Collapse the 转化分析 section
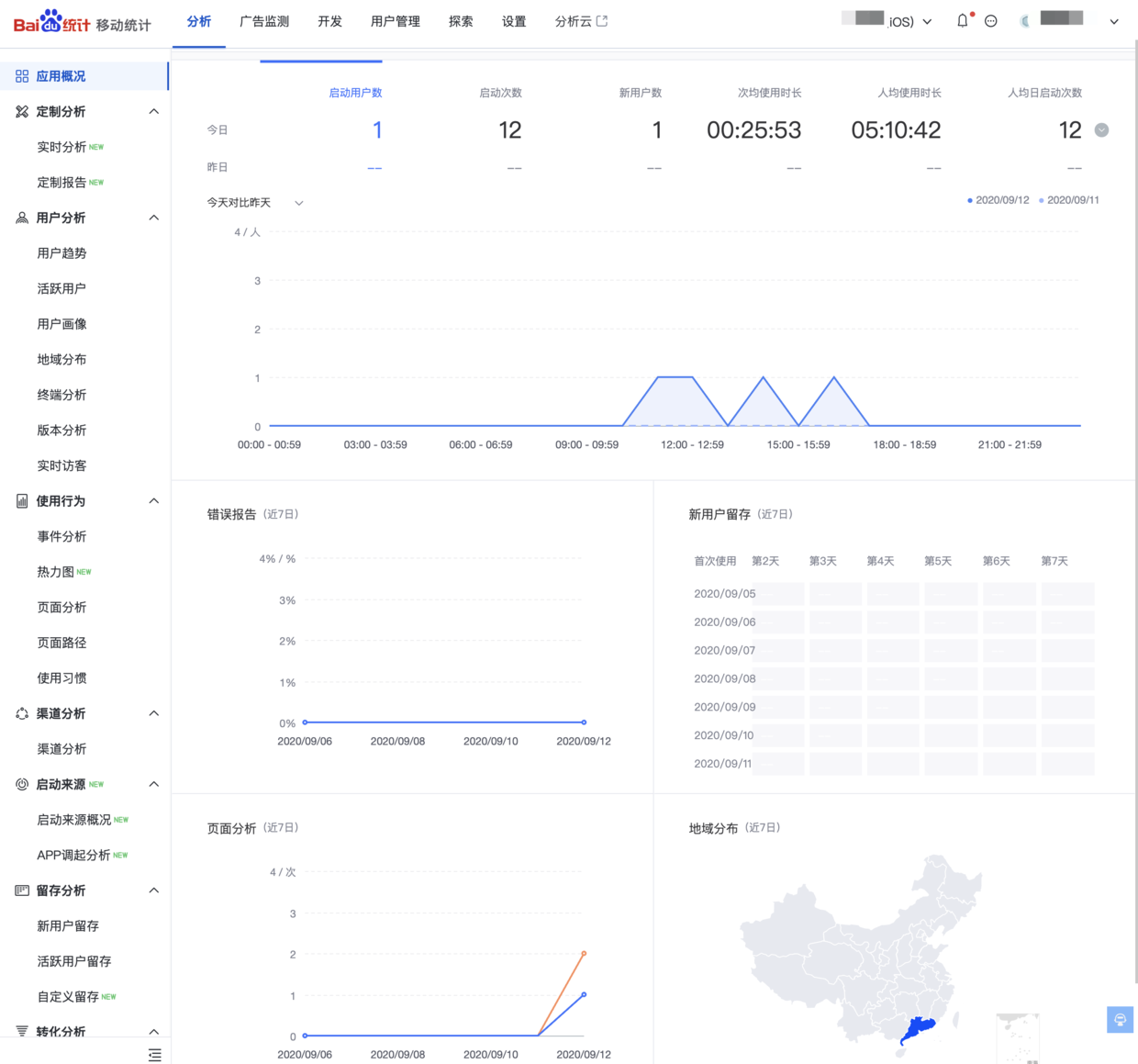Image resolution: width=1138 pixels, height=1064 pixels. pos(153,1031)
